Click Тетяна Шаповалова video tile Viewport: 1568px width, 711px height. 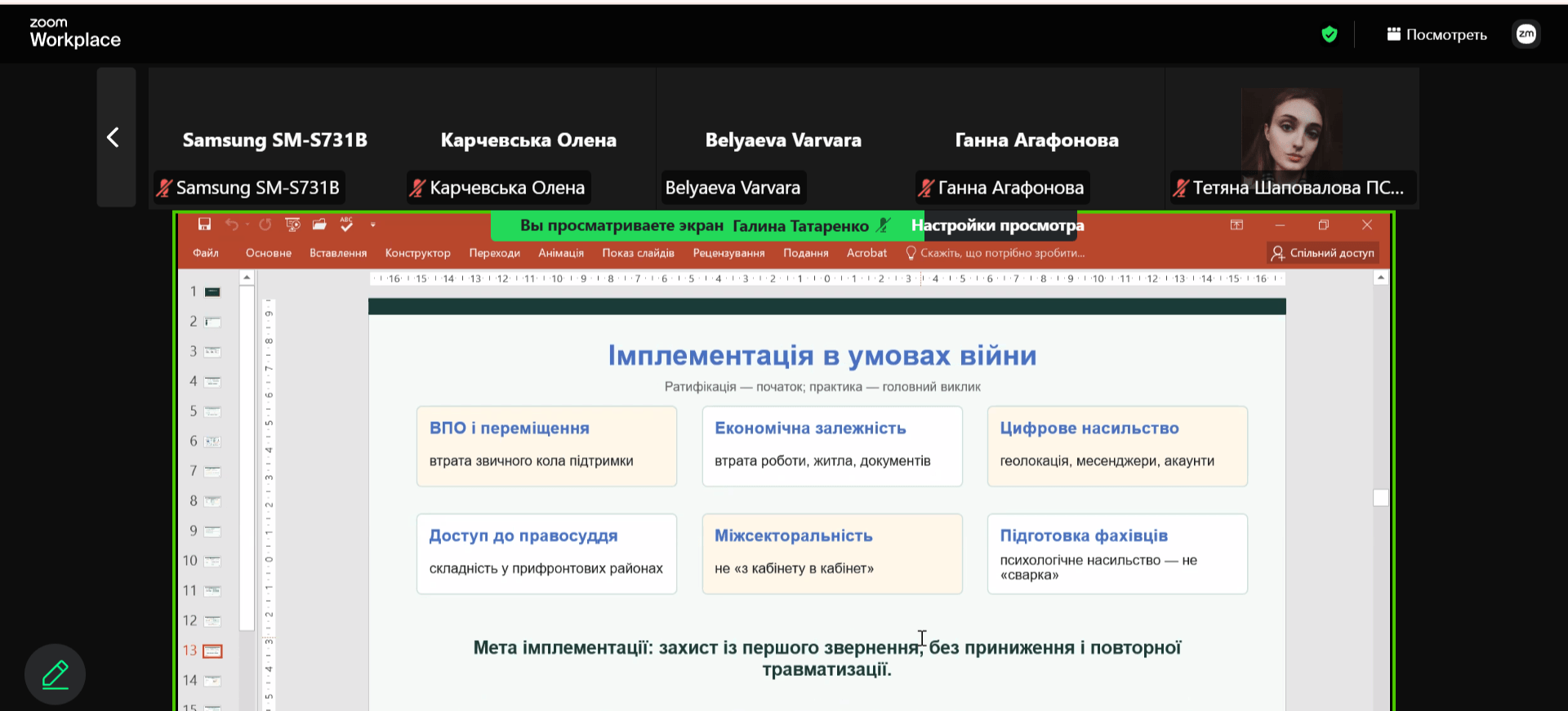[1292, 137]
